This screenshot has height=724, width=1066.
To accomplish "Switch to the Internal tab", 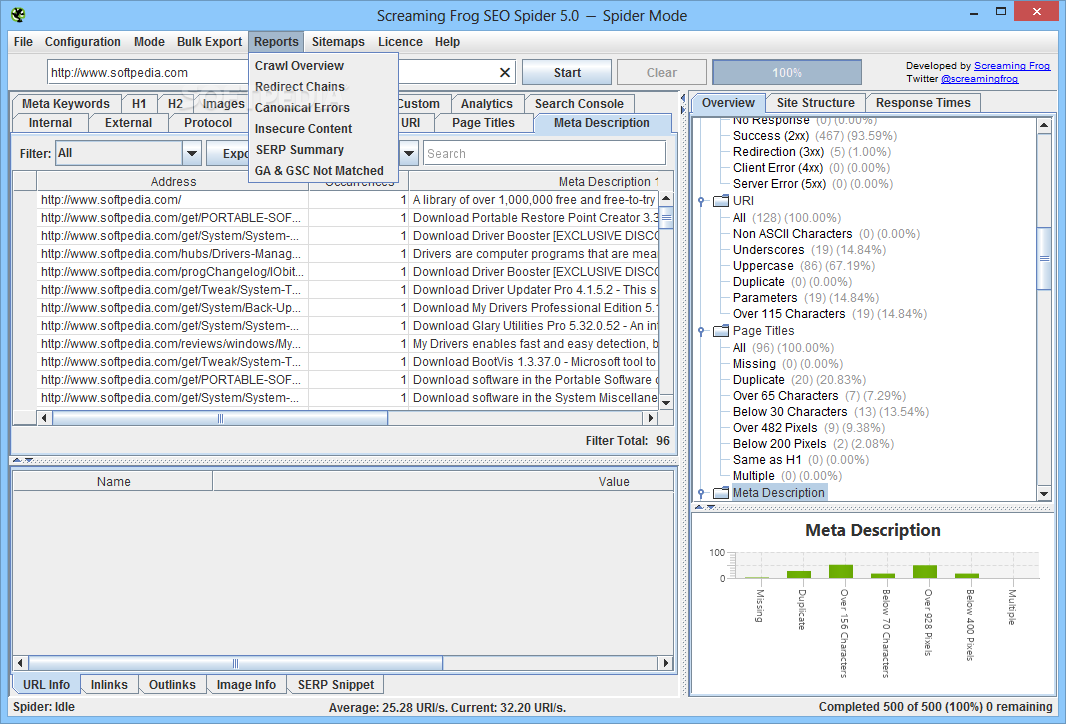I will (50, 123).
